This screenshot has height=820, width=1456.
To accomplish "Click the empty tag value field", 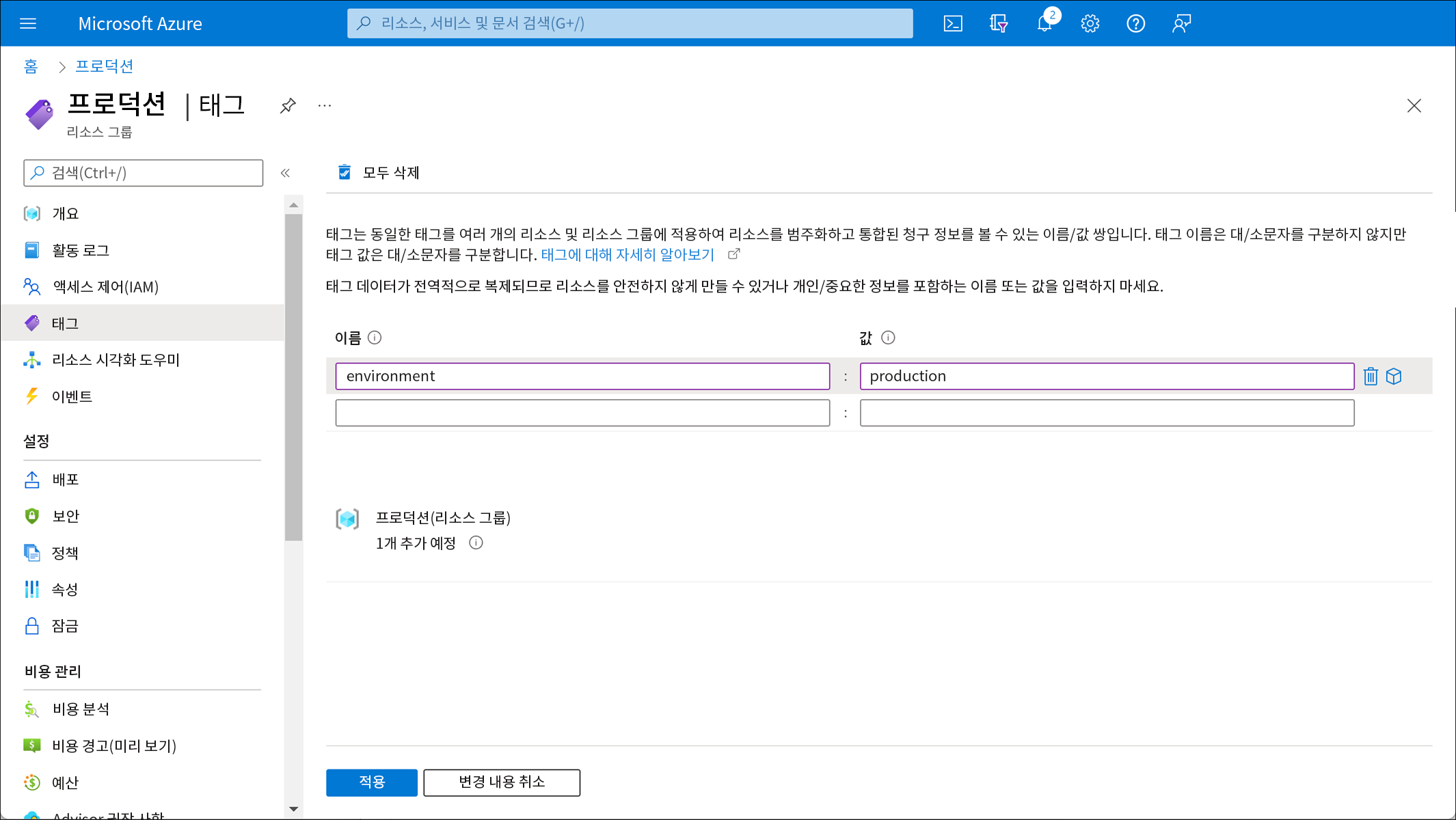I will pyautogui.click(x=1107, y=413).
